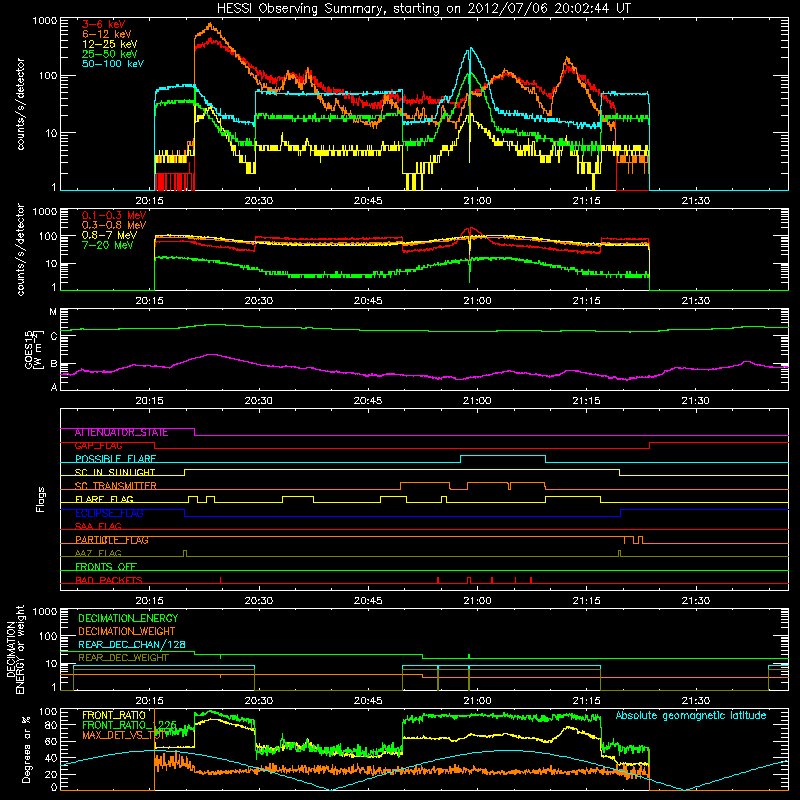
Task: Select the GAP_FLAG label
Action: [98, 446]
